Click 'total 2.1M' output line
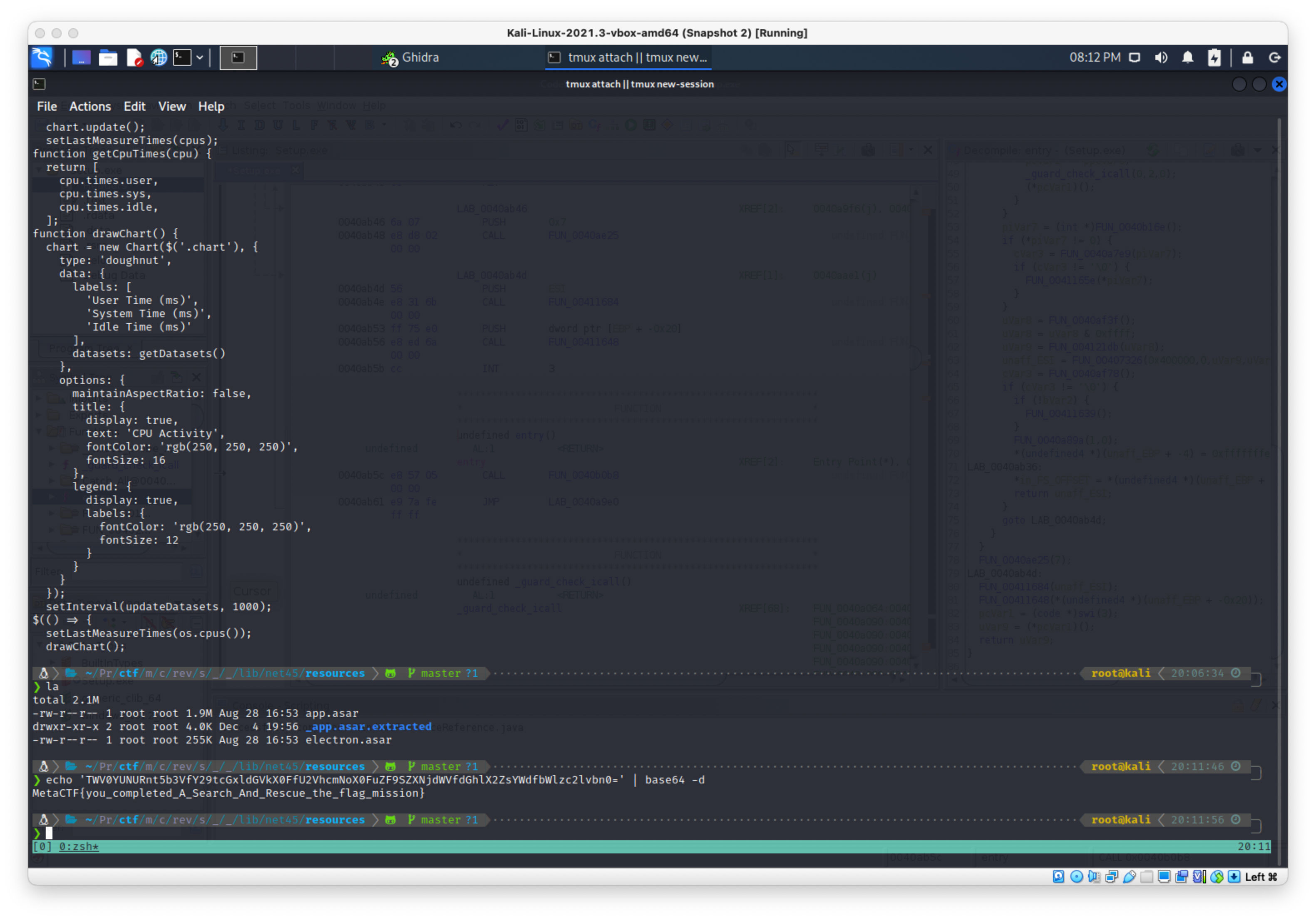The width and height of the screenshot is (1316, 920). click(66, 699)
